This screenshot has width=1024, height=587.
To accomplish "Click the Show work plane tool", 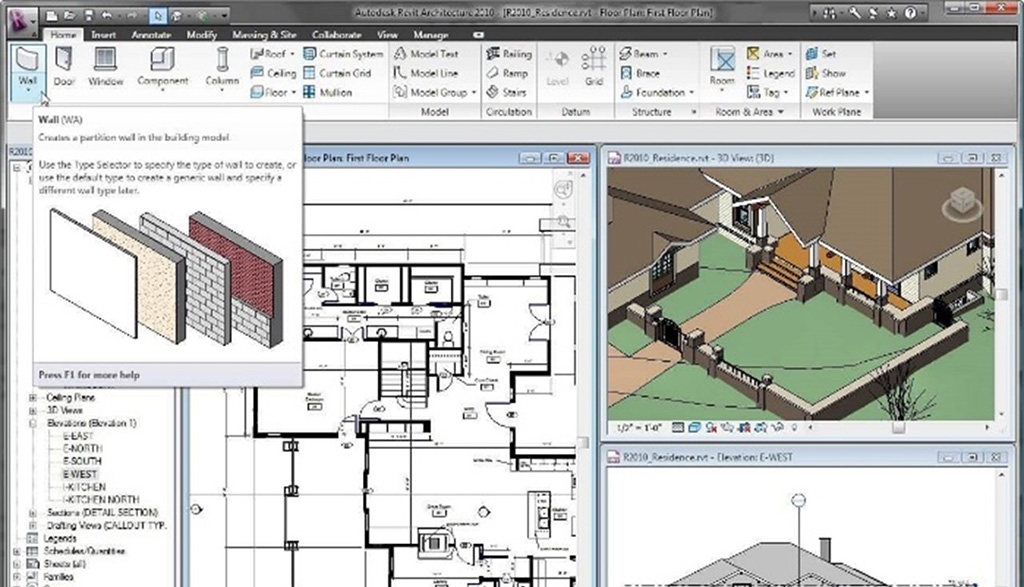I will coord(825,73).
